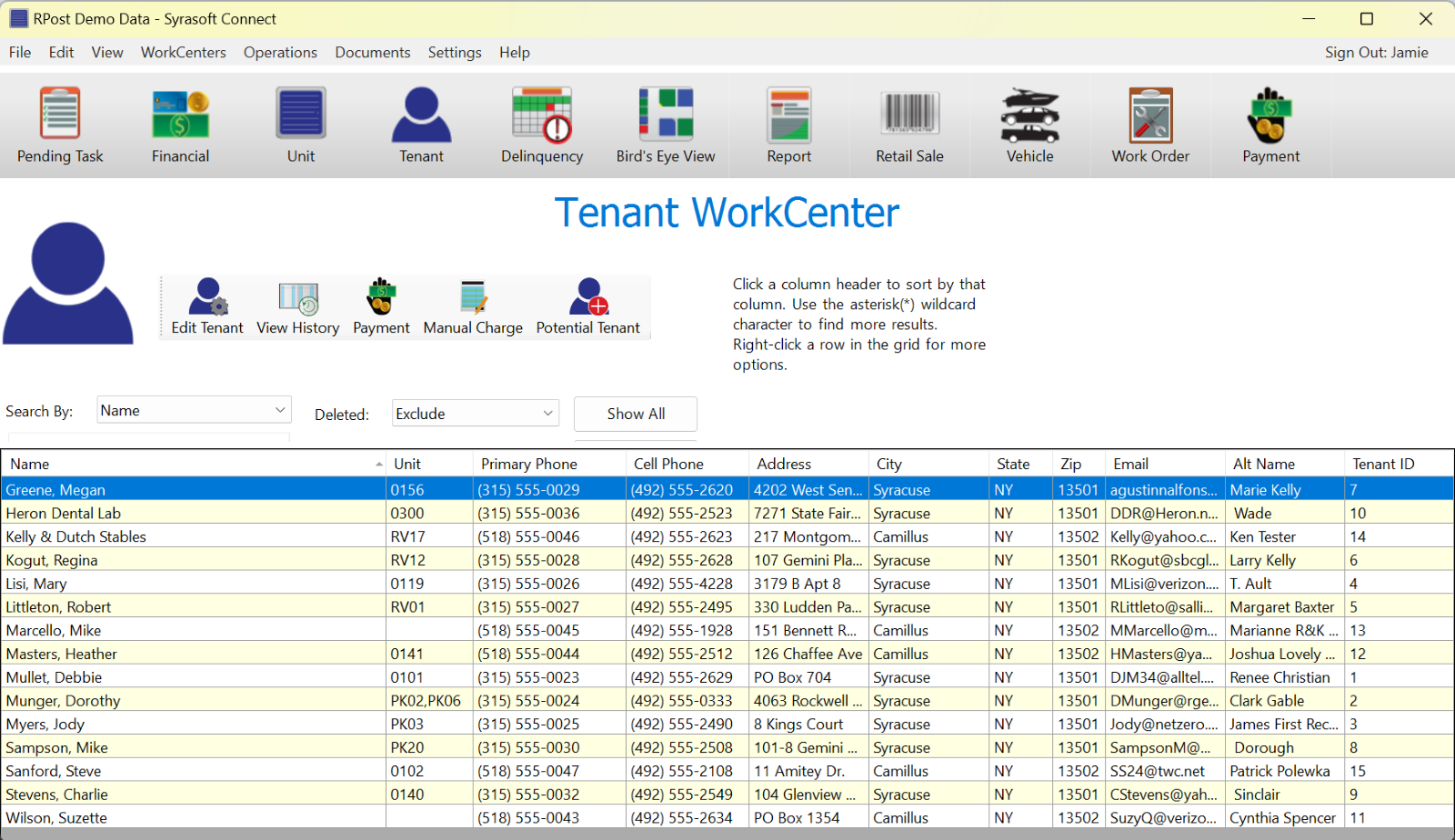The height and width of the screenshot is (840, 1455).
Task: Click the Show All button
Action: tap(636, 414)
